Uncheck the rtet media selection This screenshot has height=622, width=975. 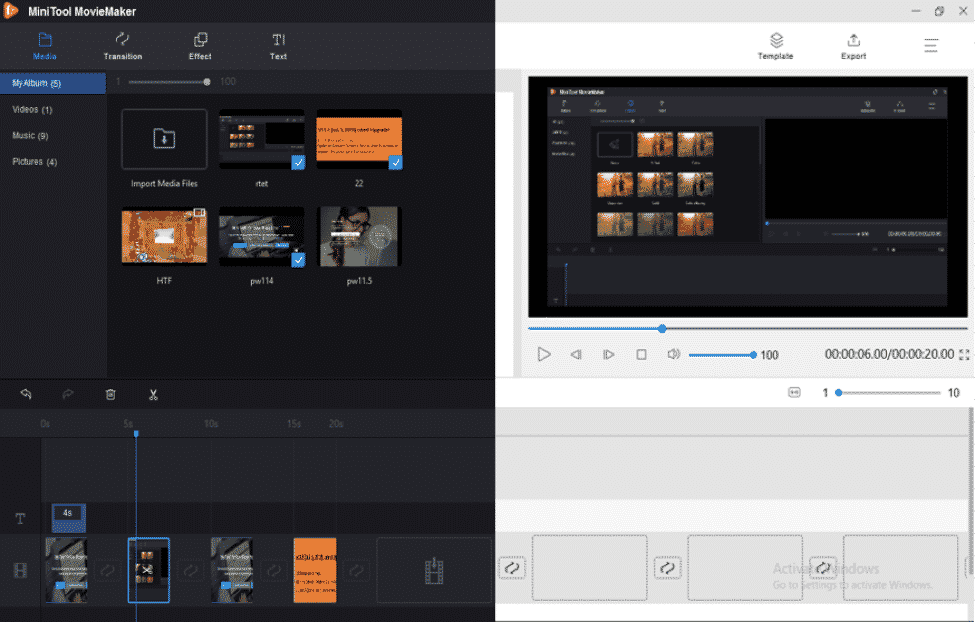(x=299, y=161)
